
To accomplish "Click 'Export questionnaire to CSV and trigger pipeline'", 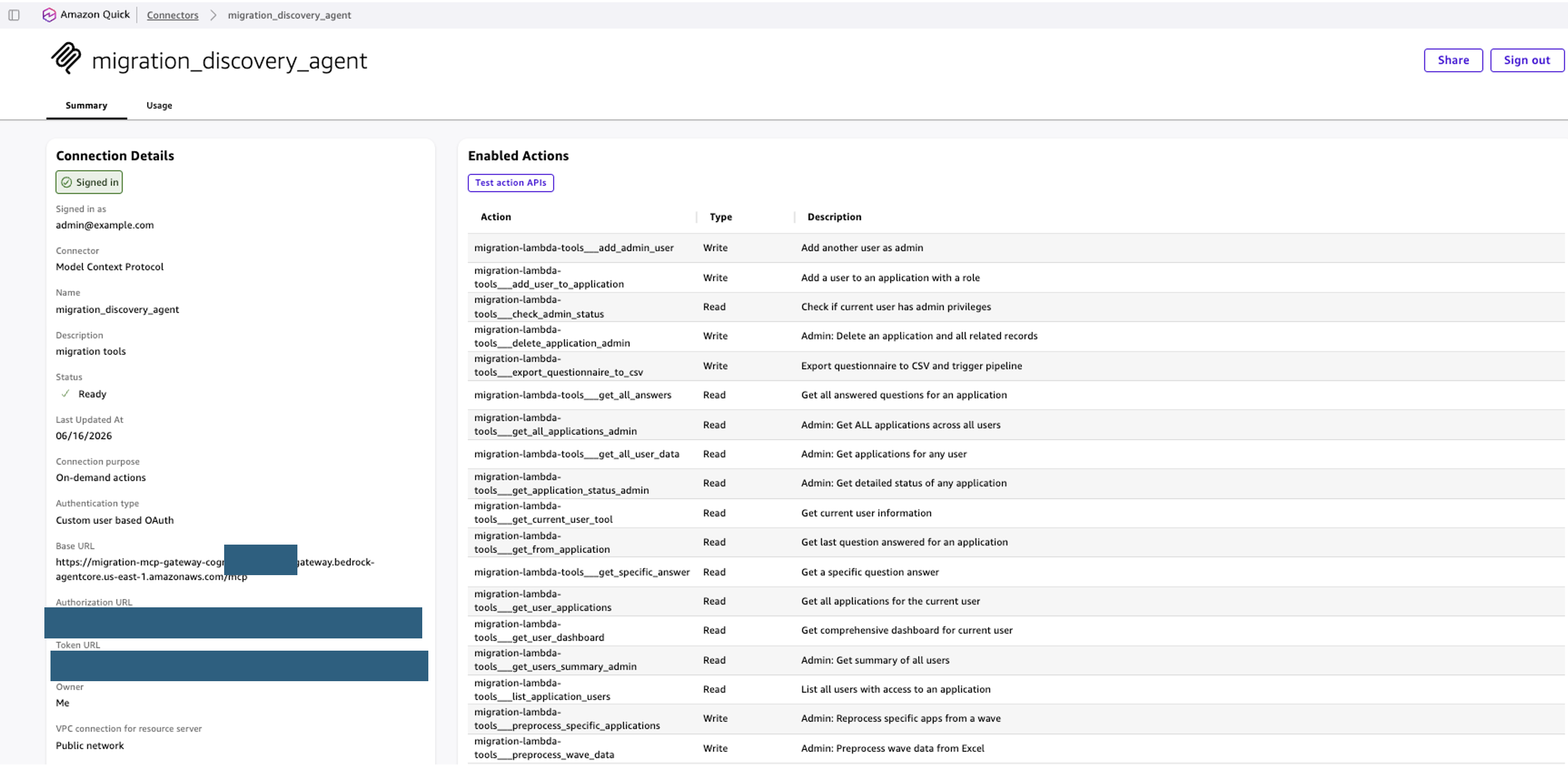I will [x=911, y=366].
